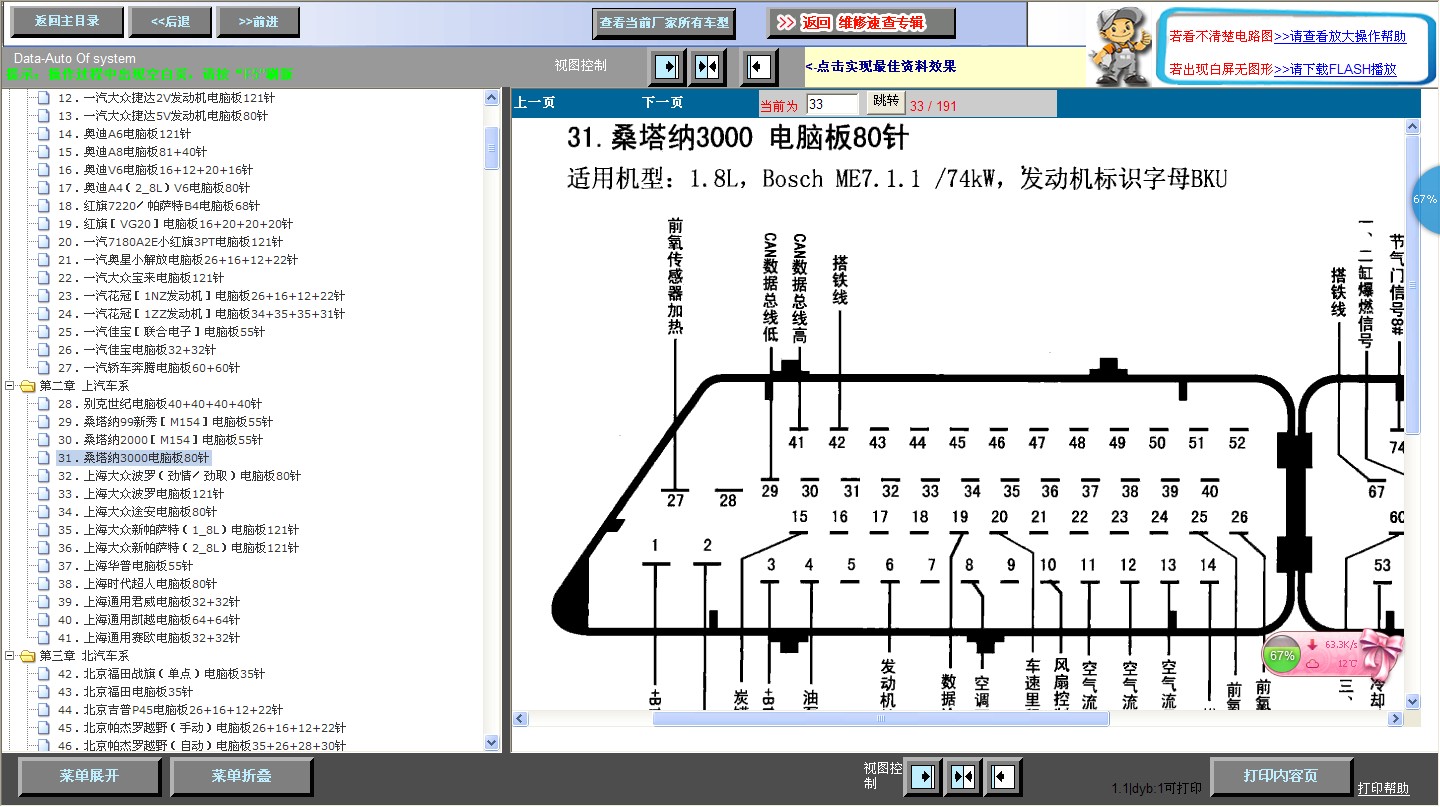This screenshot has height=807, width=1440.
Task: Select 41. 上海通用赛欧电脑板32+32针
Action: click(x=148, y=638)
